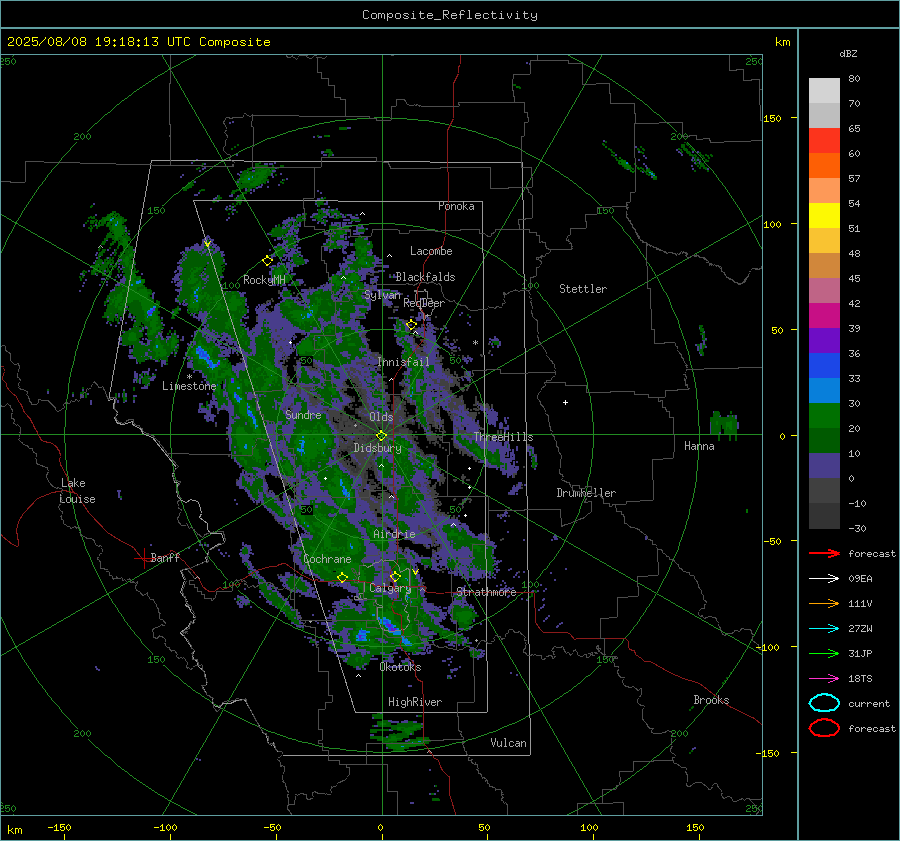
Task: Click the red cross marker at Banff
Action: pos(143,558)
